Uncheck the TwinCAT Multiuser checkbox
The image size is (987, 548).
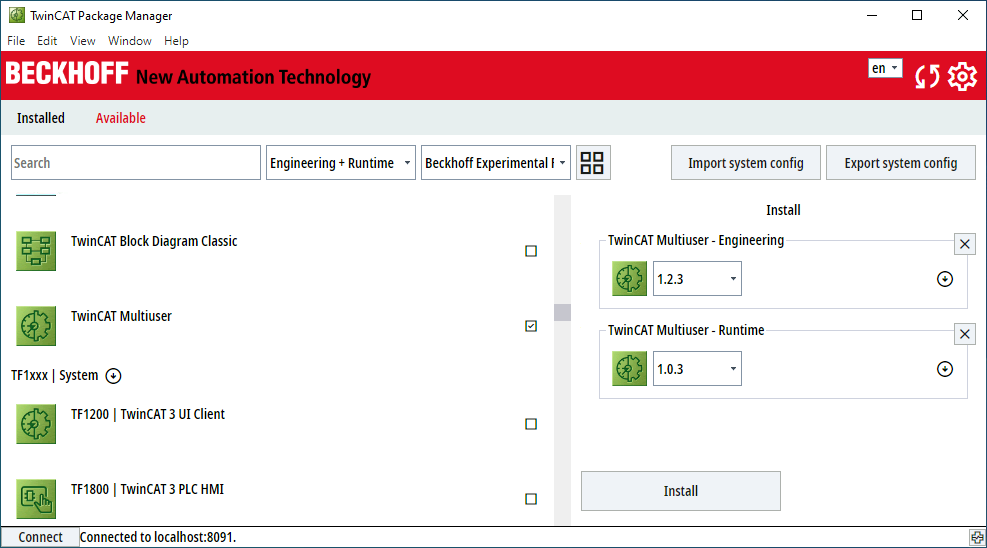[x=531, y=326]
